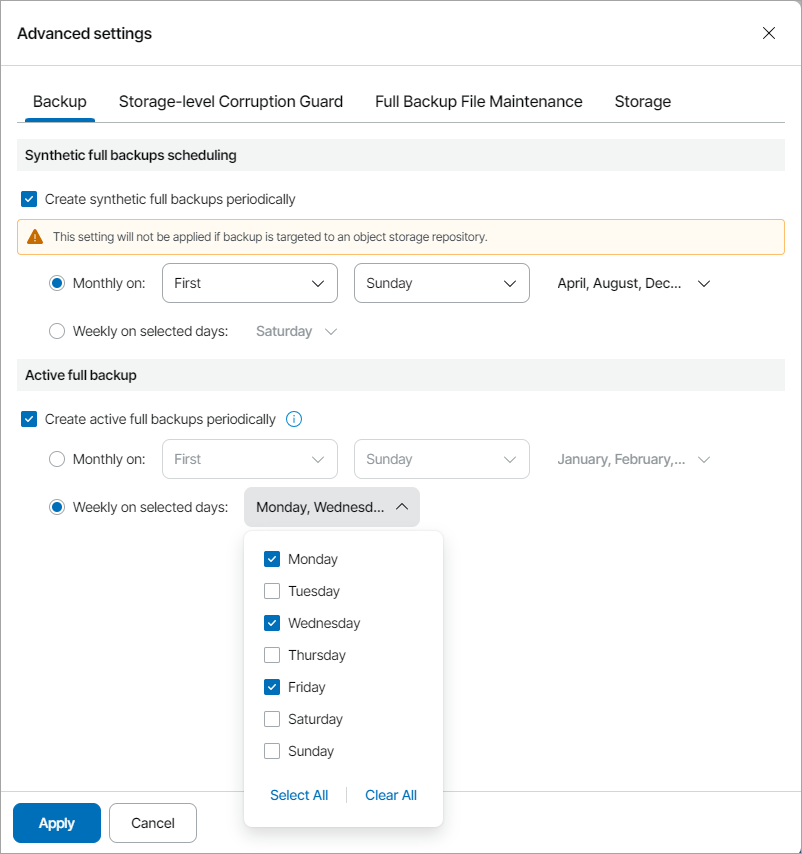
Task: Collapse the Monday, Wednesd... days dropdown
Action: tap(332, 507)
